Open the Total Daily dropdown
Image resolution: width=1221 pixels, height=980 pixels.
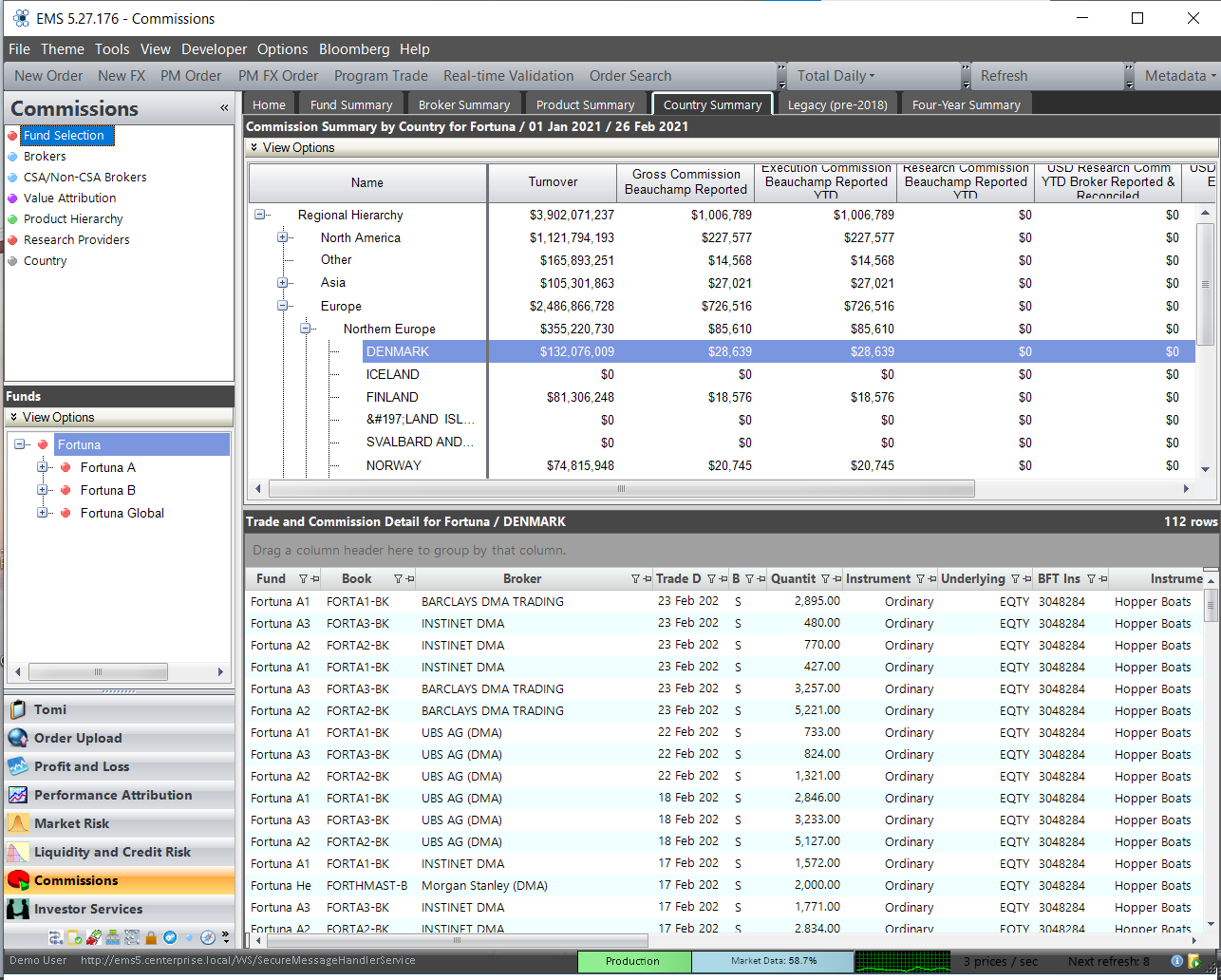point(836,76)
